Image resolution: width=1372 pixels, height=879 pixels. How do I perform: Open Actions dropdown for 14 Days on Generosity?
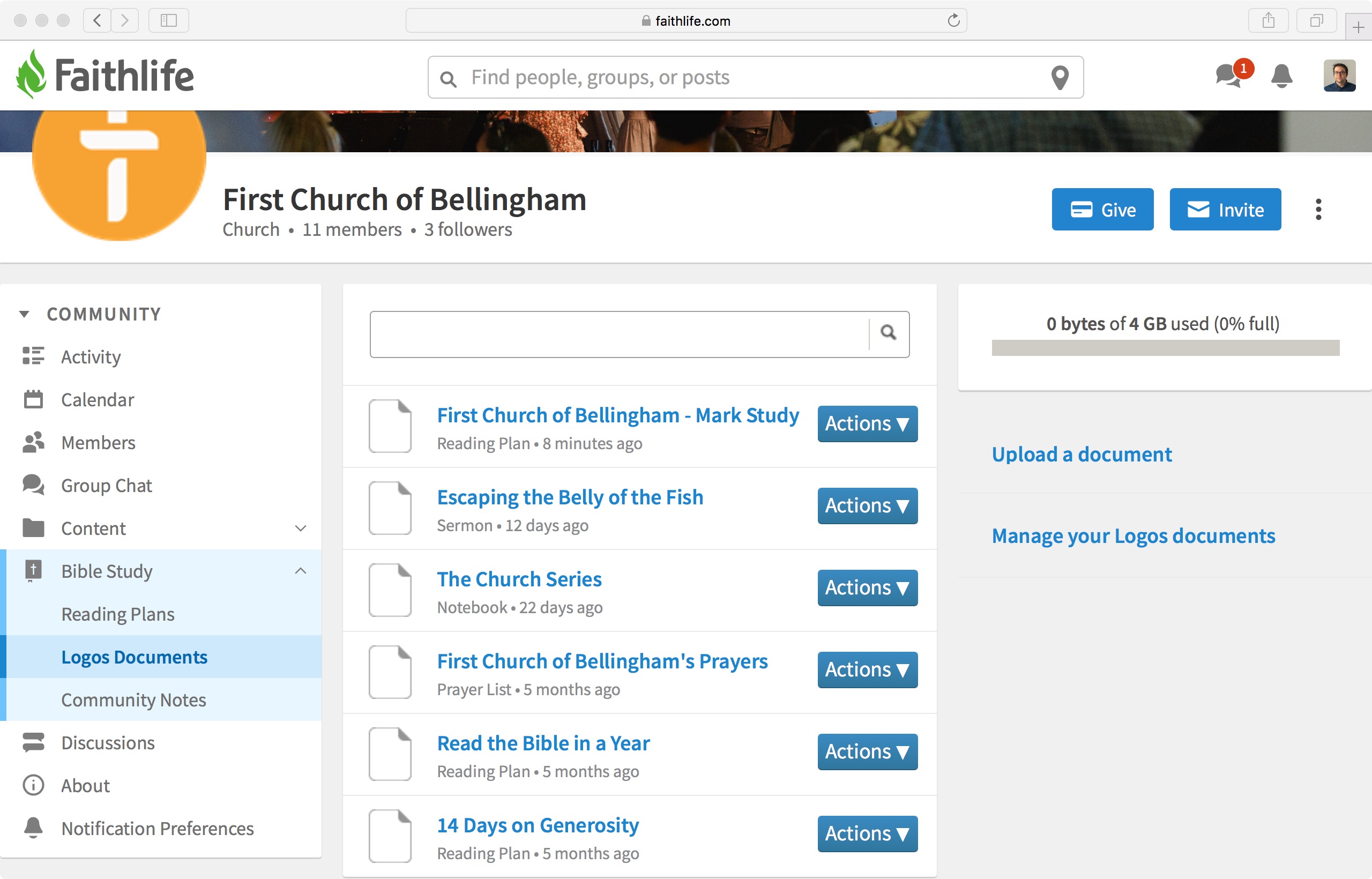pyautogui.click(x=868, y=834)
